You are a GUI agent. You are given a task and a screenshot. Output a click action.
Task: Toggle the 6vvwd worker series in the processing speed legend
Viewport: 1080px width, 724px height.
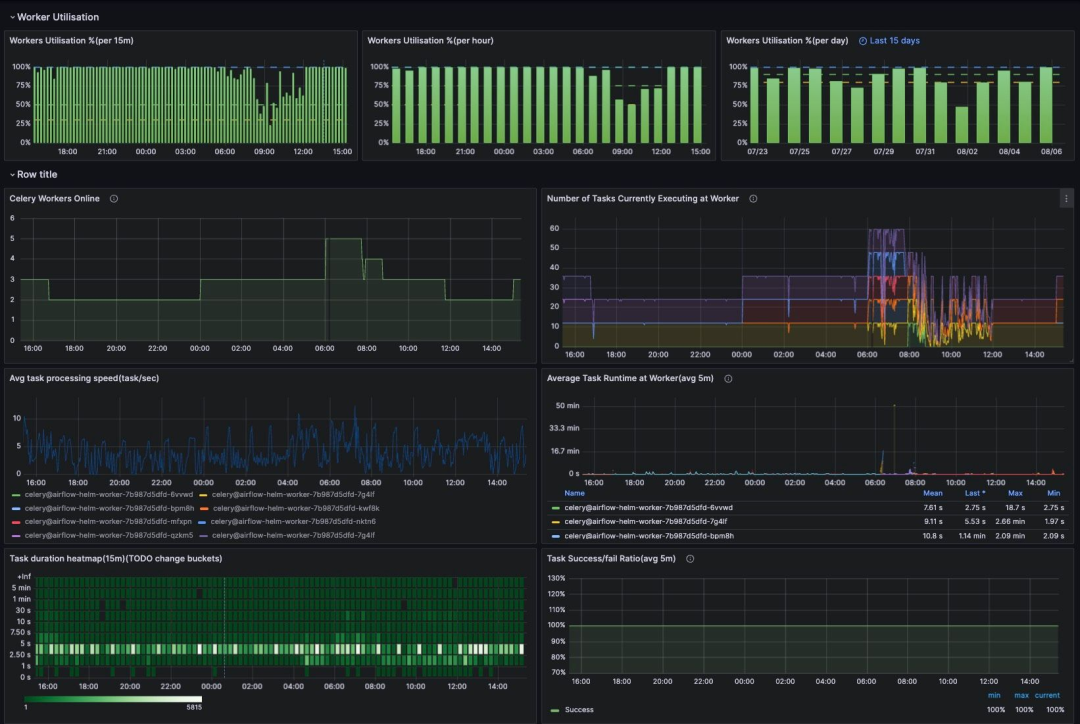pyautogui.click(x=109, y=494)
